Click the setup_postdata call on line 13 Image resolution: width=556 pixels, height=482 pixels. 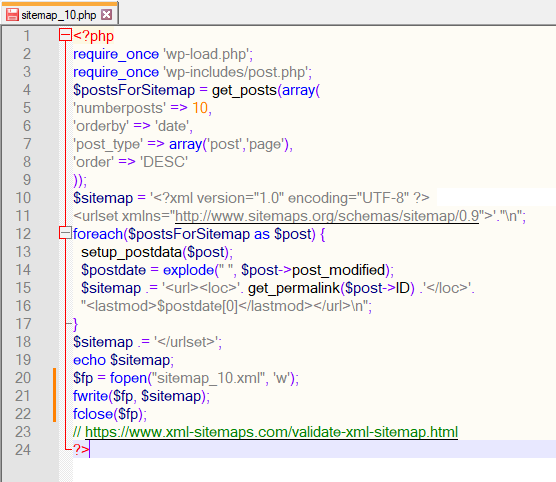coord(131,252)
